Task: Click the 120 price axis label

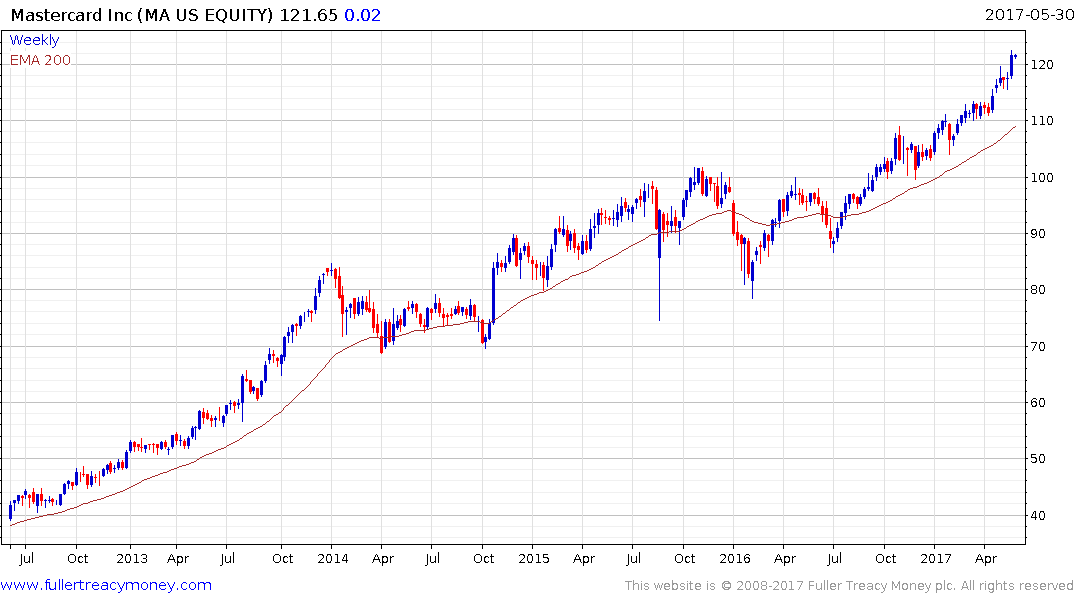Action: [1042, 64]
